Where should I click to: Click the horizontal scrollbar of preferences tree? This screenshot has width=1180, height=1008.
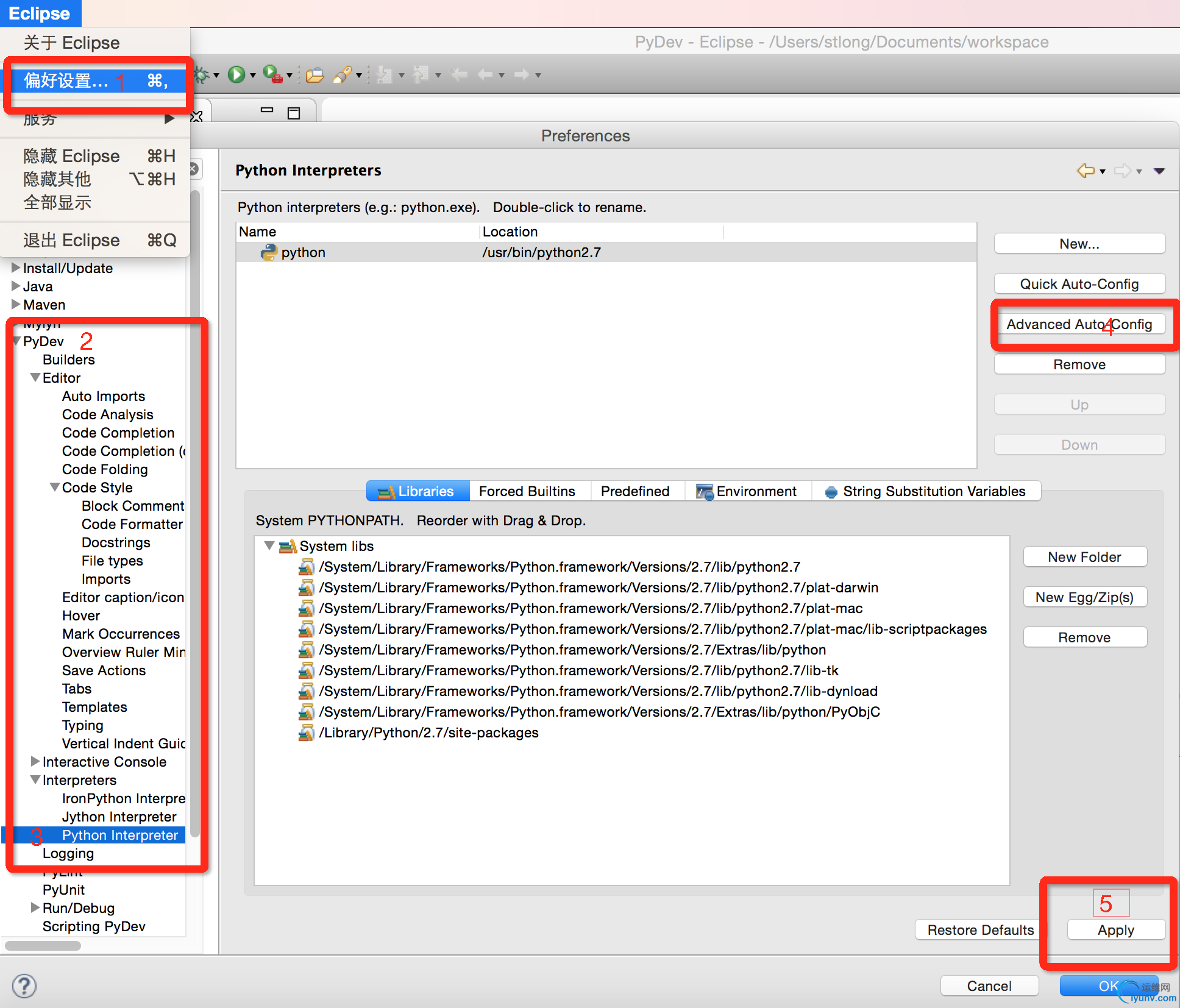tap(43, 946)
